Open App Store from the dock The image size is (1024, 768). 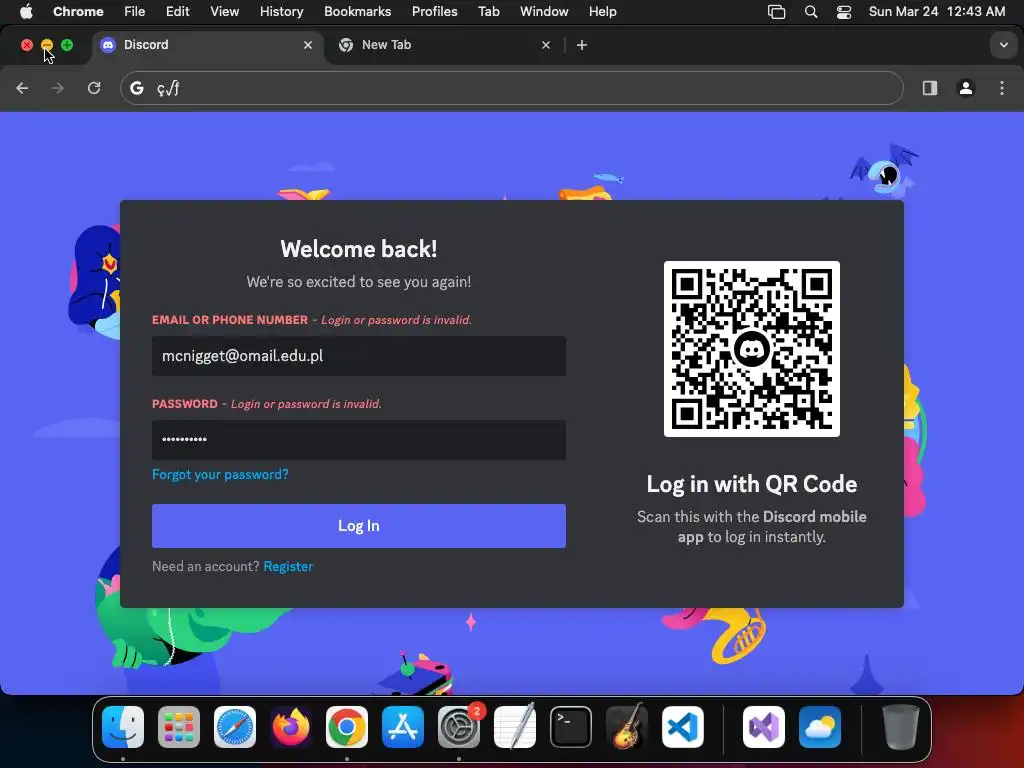tap(403, 727)
